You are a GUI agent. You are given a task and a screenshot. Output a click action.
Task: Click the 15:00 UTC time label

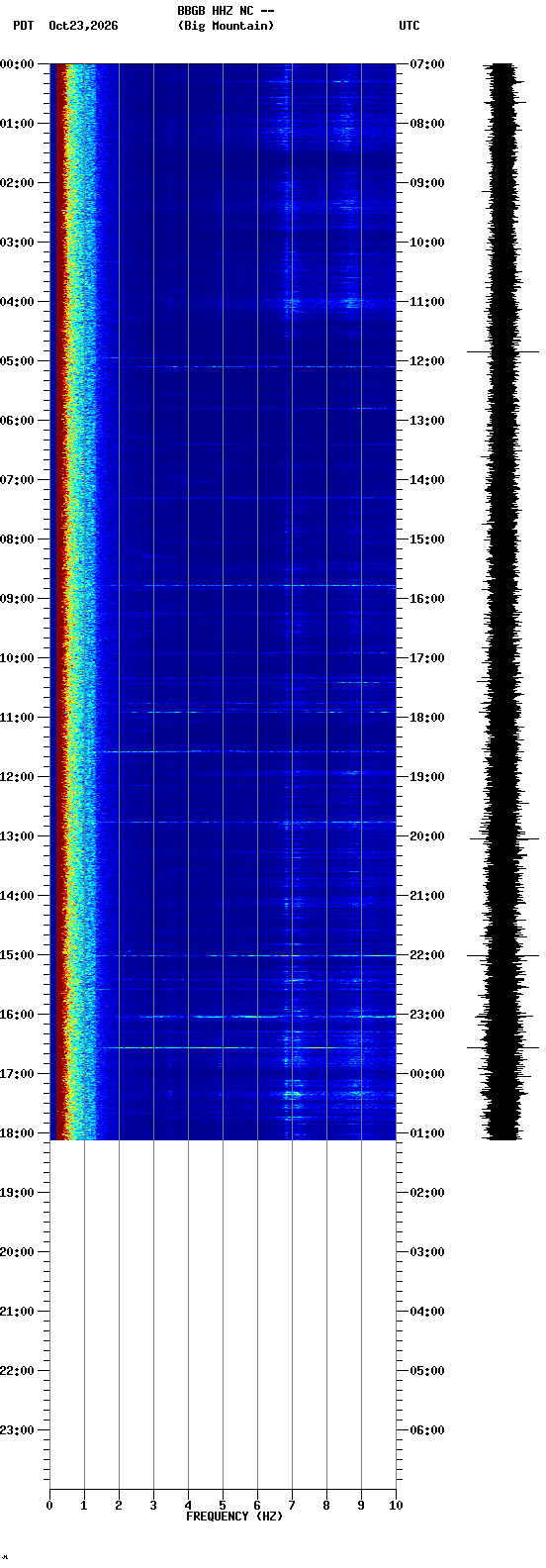(427, 539)
